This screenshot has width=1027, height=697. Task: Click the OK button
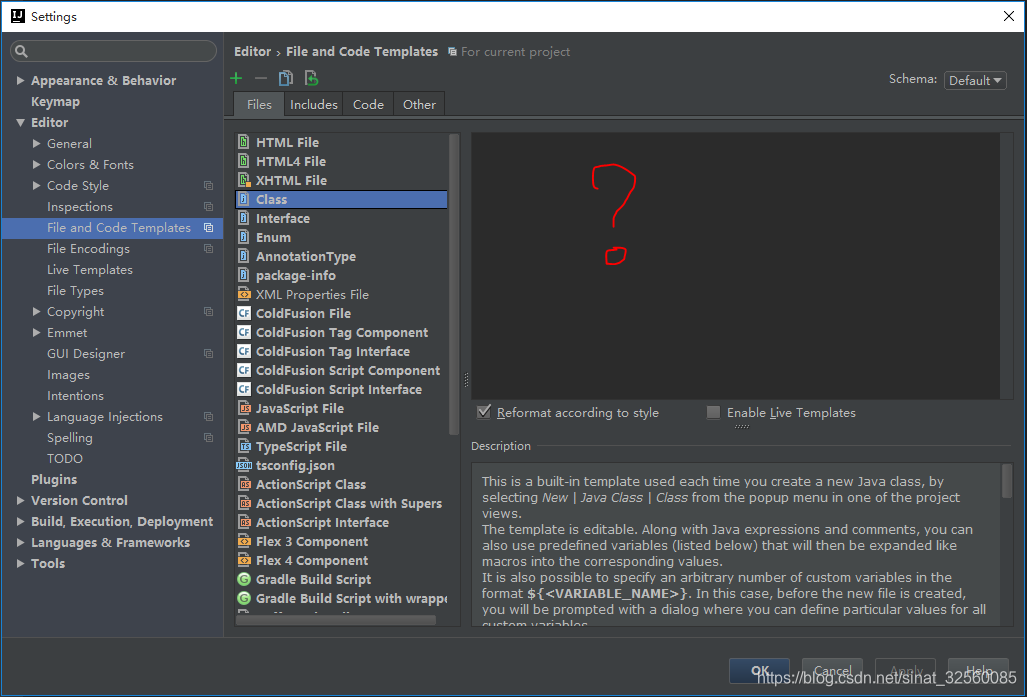pyautogui.click(x=759, y=671)
